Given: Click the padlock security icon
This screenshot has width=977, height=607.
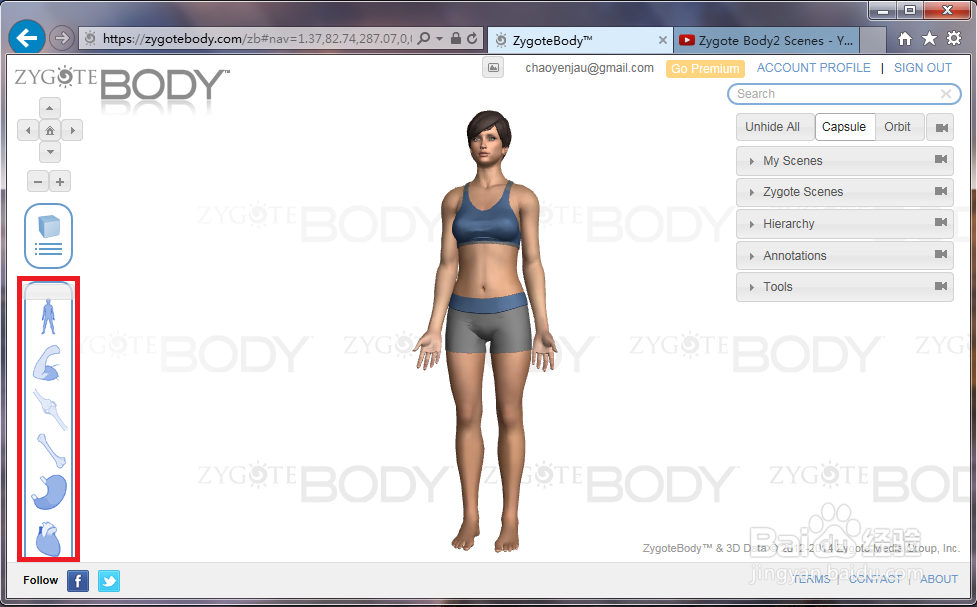Looking at the screenshot, I should (455, 39).
